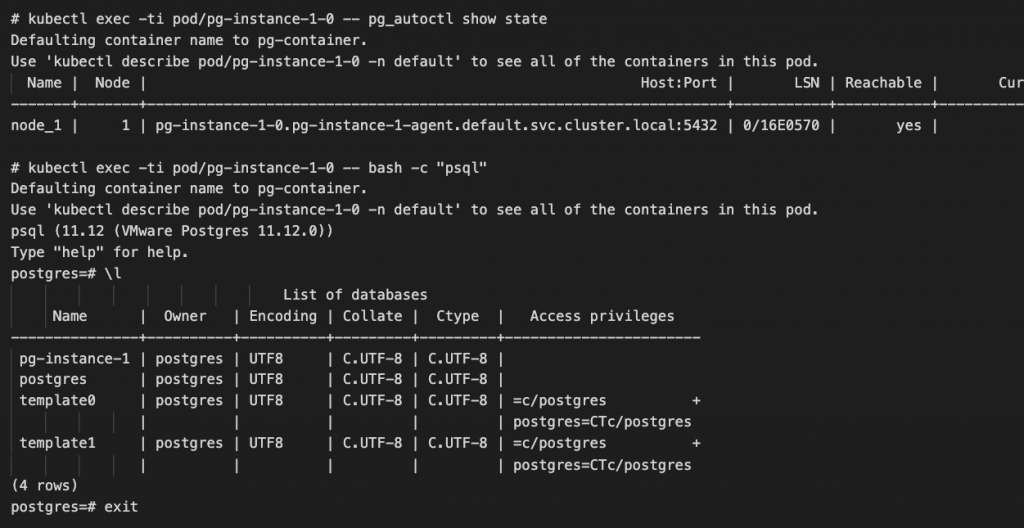
Task: Click the Access privileges column header
Action: click(x=602, y=316)
